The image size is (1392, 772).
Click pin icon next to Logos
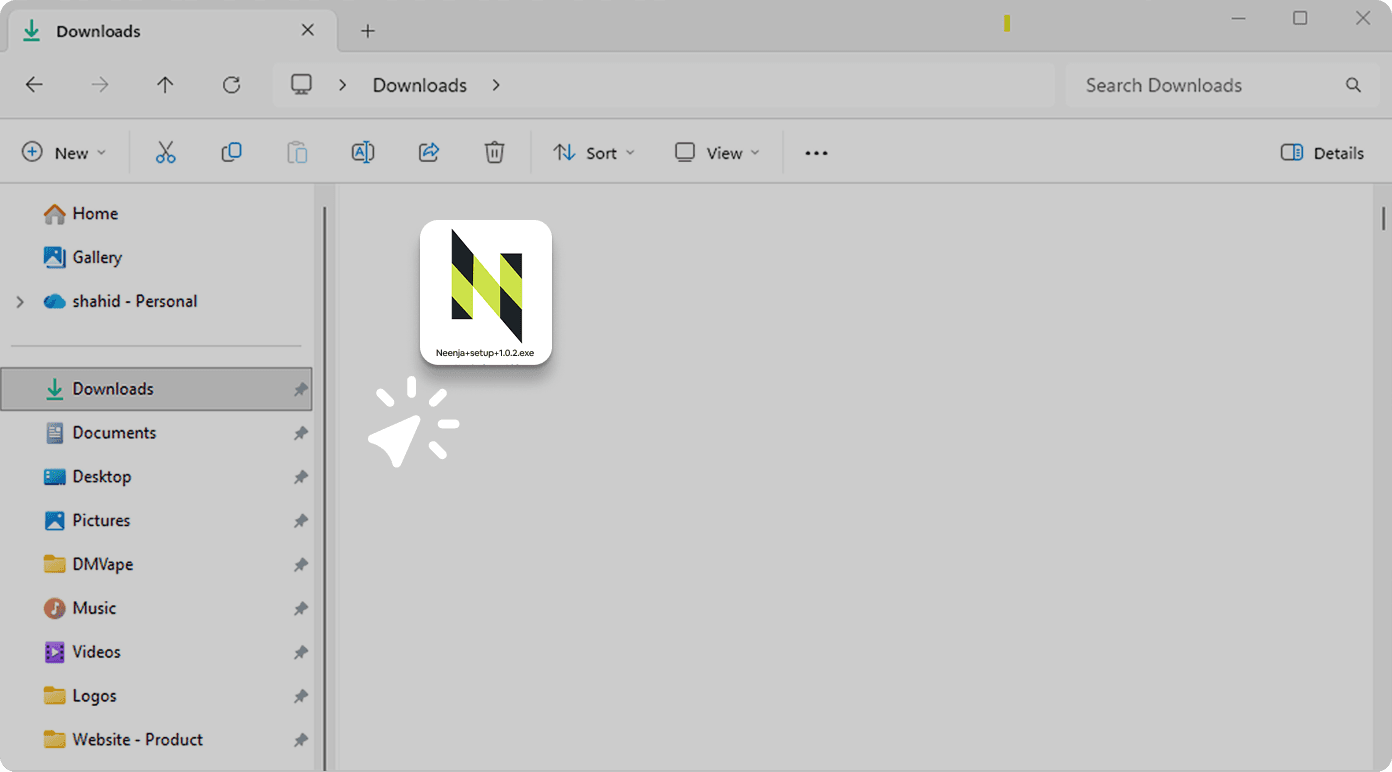(x=300, y=696)
